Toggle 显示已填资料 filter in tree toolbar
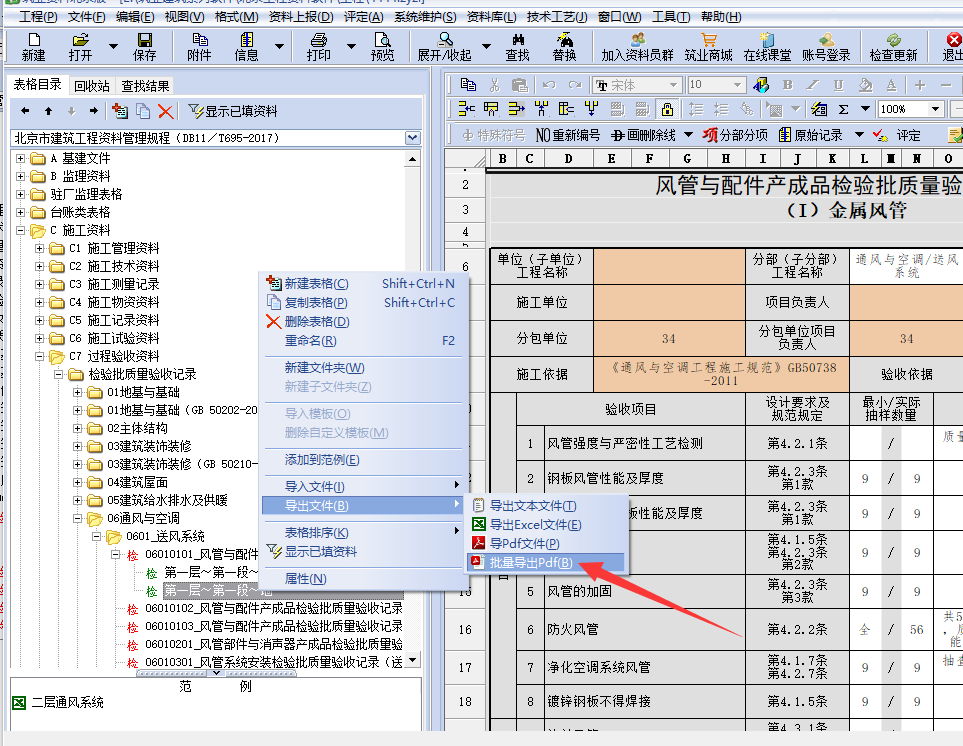The height and width of the screenshot is (746, 963). click(x=233, y=111)
